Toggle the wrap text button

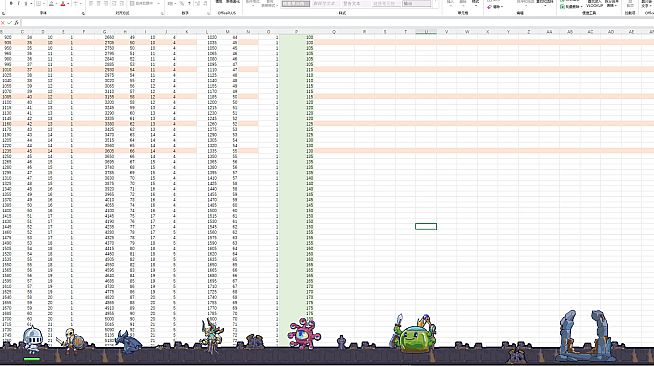coord(141,3)
